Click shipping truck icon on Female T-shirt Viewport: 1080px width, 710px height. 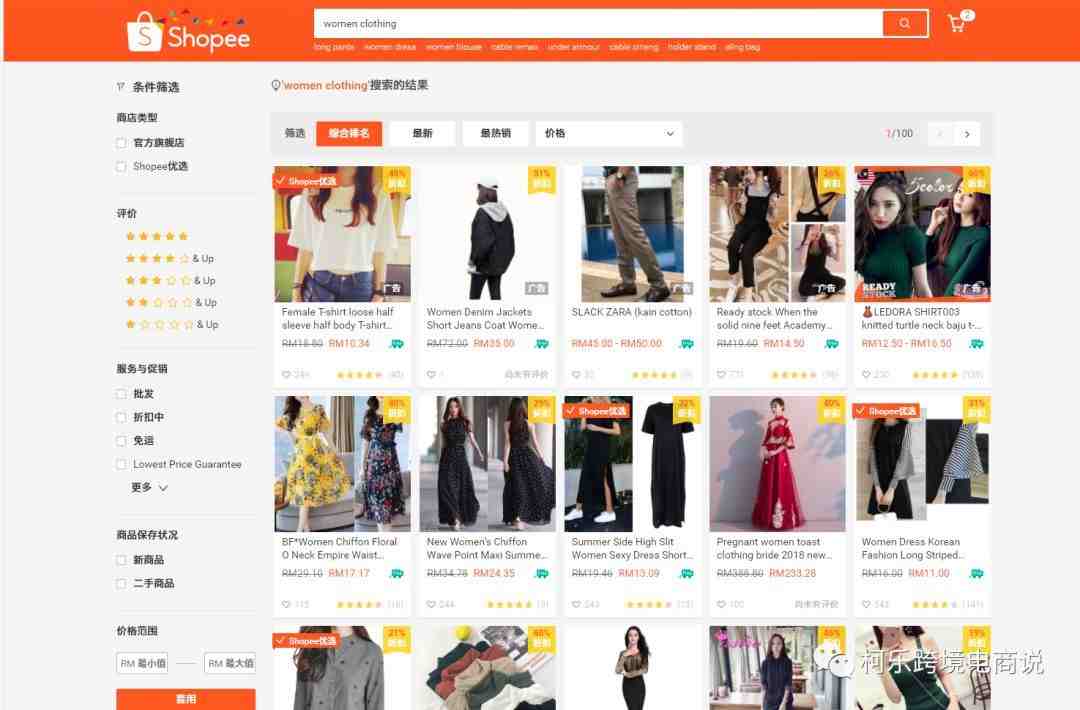pos(397,344)
